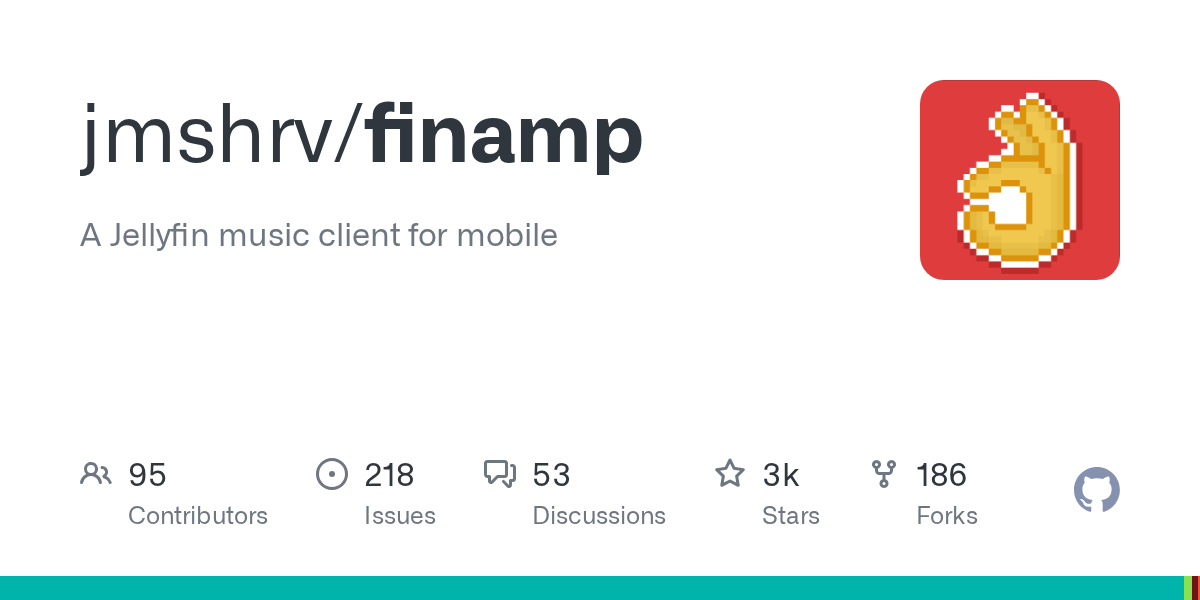The height and width of the screenshot is (600, 1200).
Task: Click the Discussions speech bubbles icon
Action: point(500,474)
